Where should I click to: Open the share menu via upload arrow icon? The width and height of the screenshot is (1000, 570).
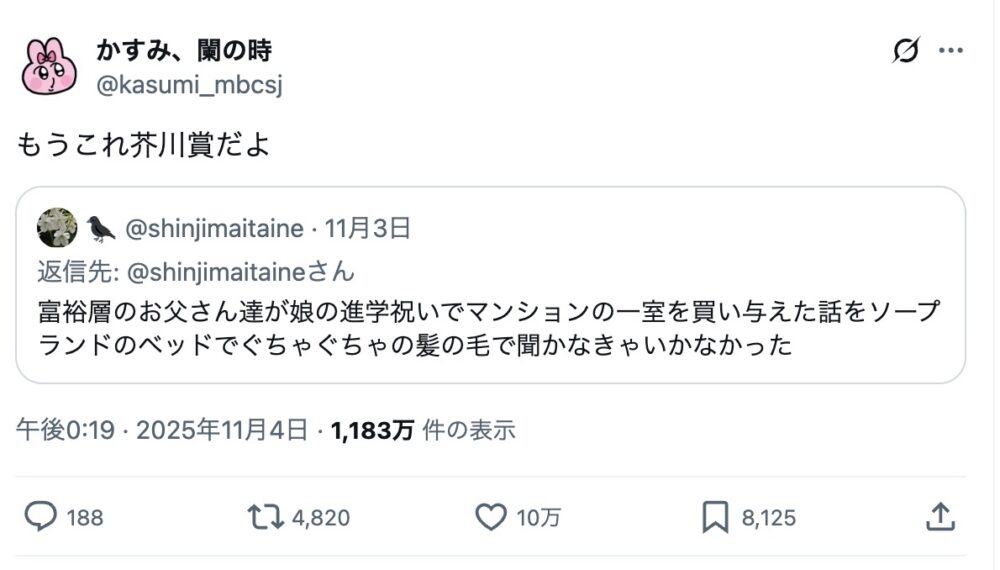pyautogui.click(x=939, y=517)
